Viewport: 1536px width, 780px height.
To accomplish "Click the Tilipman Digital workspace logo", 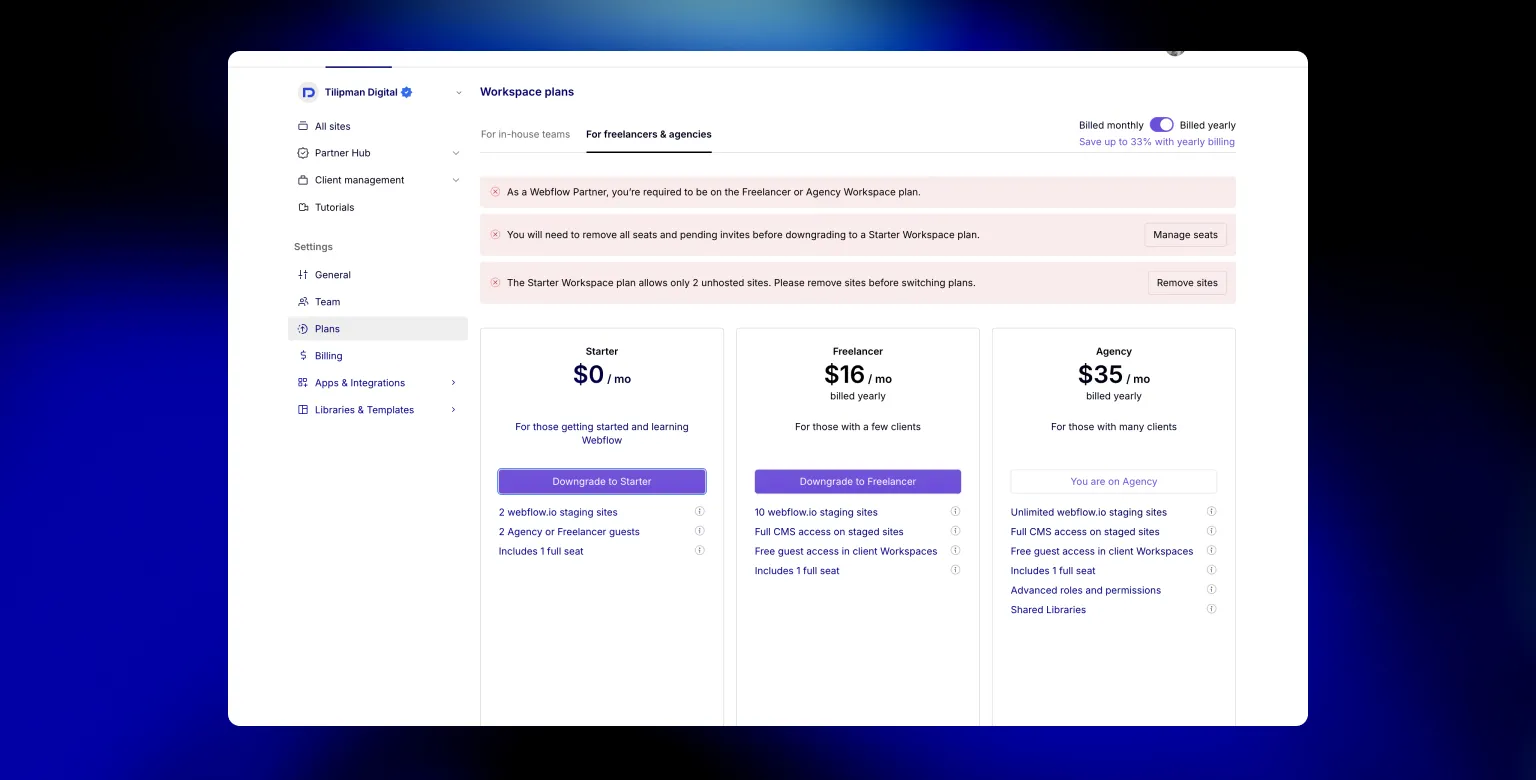I will pyautogui.click(x=308, y=92).
